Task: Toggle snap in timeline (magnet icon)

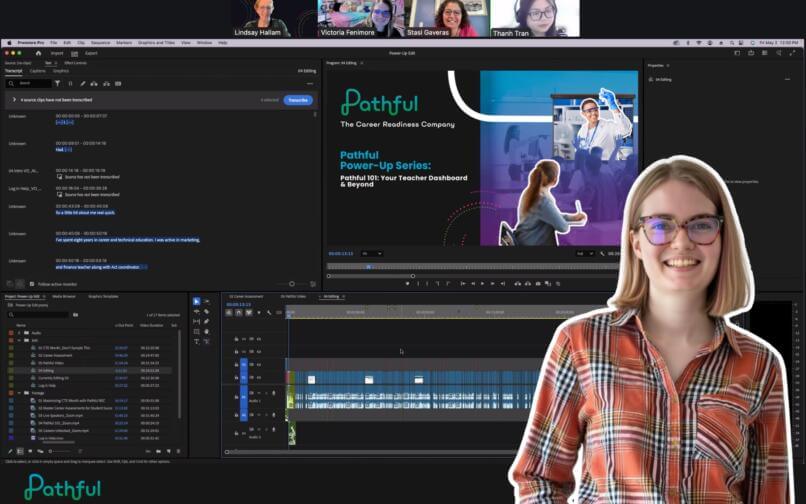Action: pos(236,312)
